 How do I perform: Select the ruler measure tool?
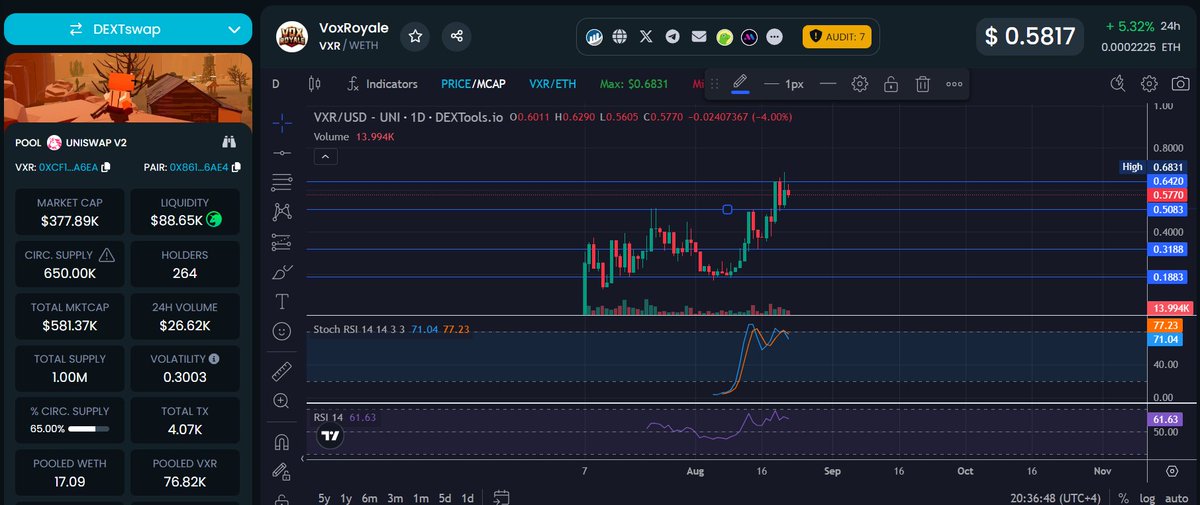pos(282,371)
